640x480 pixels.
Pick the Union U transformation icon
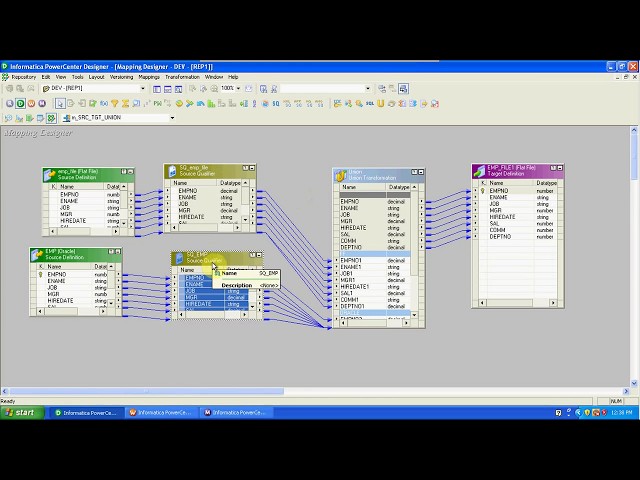380,104
